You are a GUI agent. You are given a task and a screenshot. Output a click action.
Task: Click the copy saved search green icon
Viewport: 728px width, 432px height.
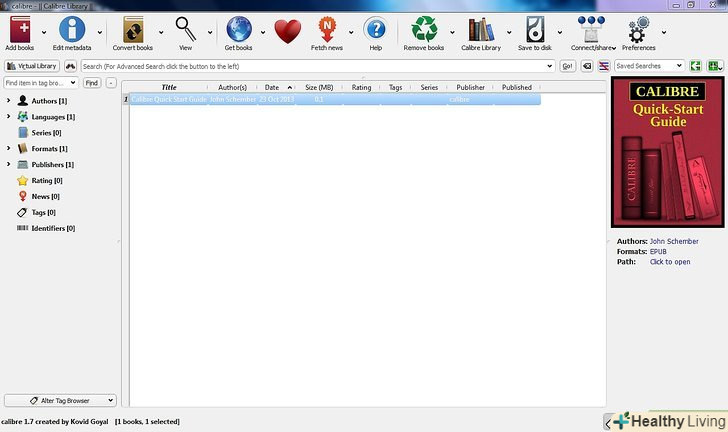click(x=695, y=66)
